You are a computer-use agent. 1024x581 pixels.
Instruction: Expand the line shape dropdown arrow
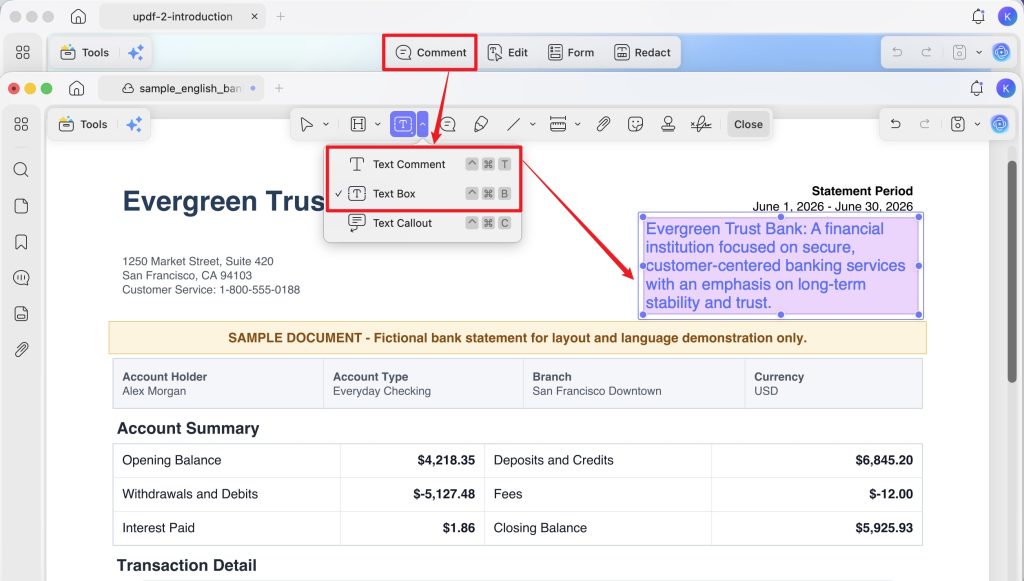click(x=532, y=124)
